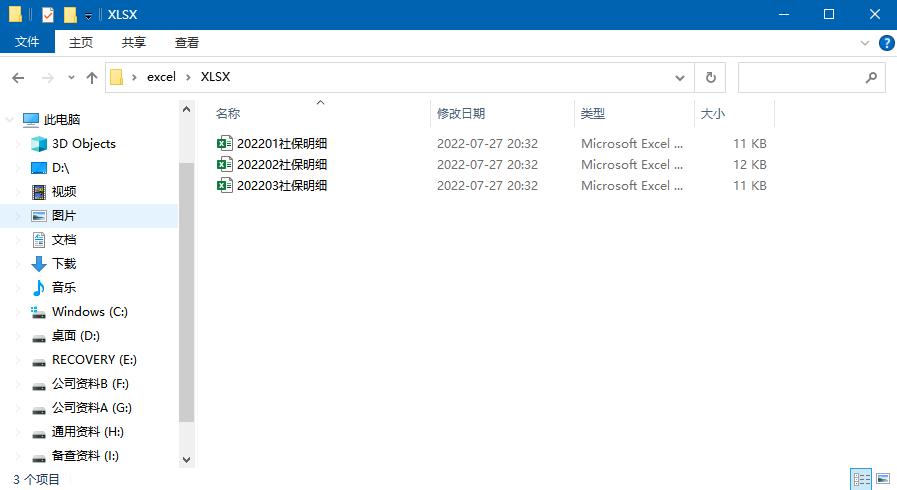Screen dimensions: 897x490
Task: Switch to the 主页 ribbon tab
Action: pyautogui.click(x=81, y=42)
